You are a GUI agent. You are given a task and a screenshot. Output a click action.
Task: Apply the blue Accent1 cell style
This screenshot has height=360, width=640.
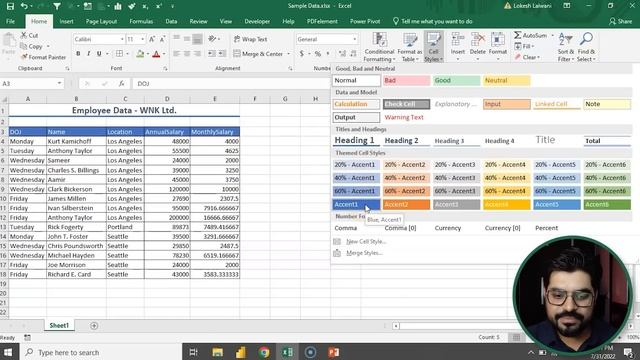356,204
